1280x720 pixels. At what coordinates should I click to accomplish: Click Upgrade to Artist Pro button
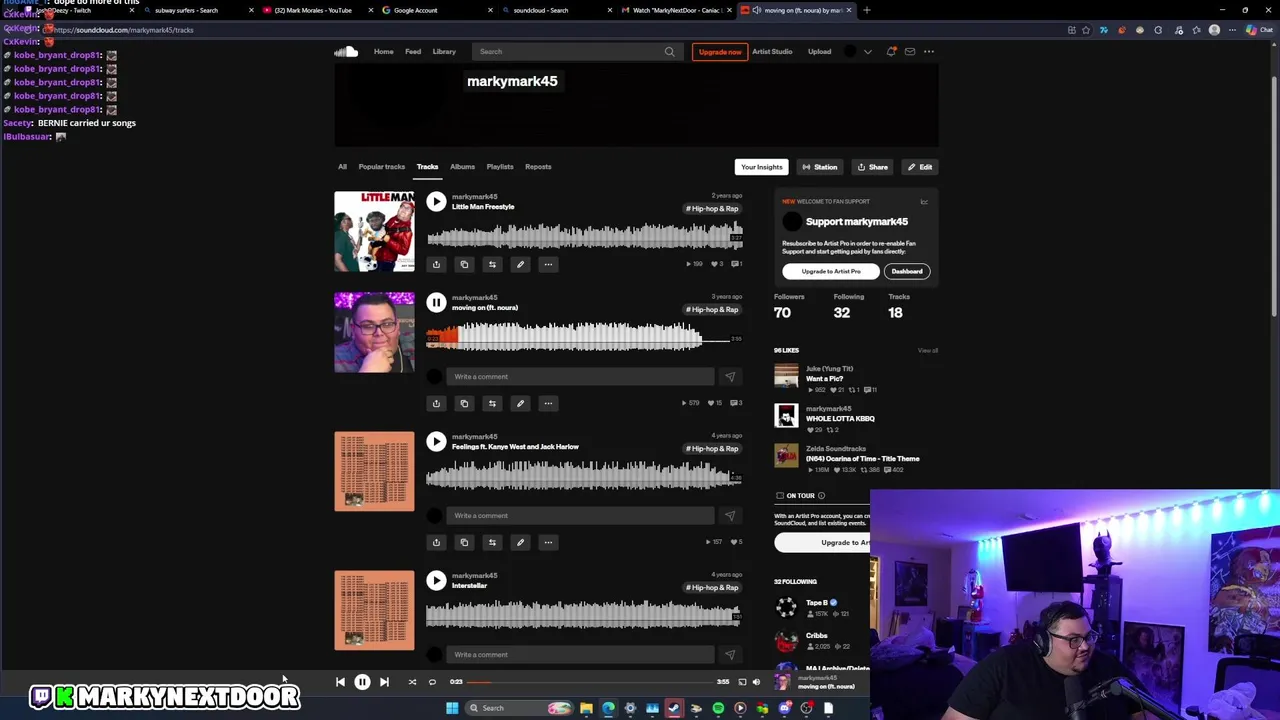(830, 271)
